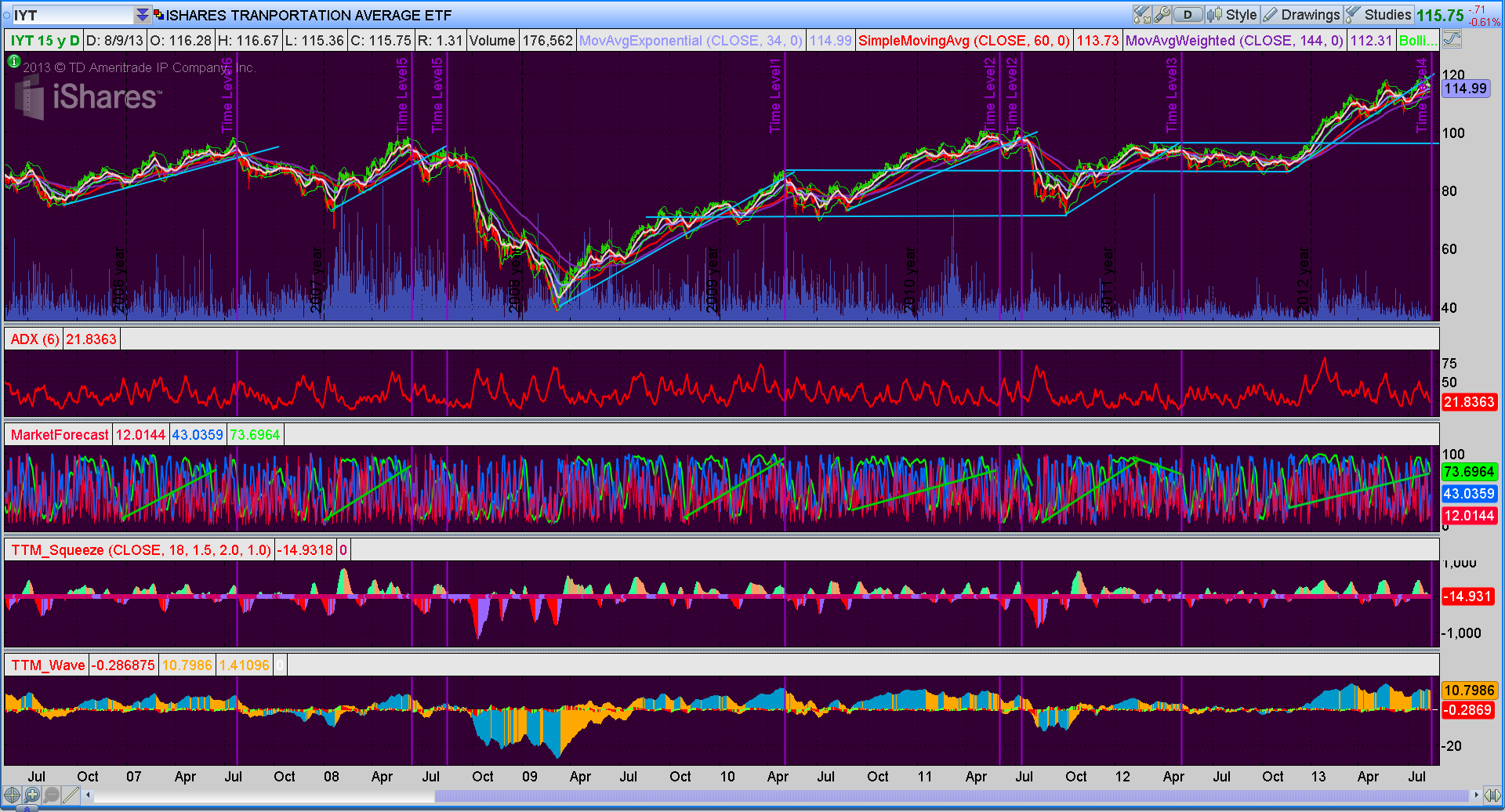Click the -14.931 TTM_Squeeze axis bubble
Screen dimensions: 1505x812
(x=1469, y=596)
